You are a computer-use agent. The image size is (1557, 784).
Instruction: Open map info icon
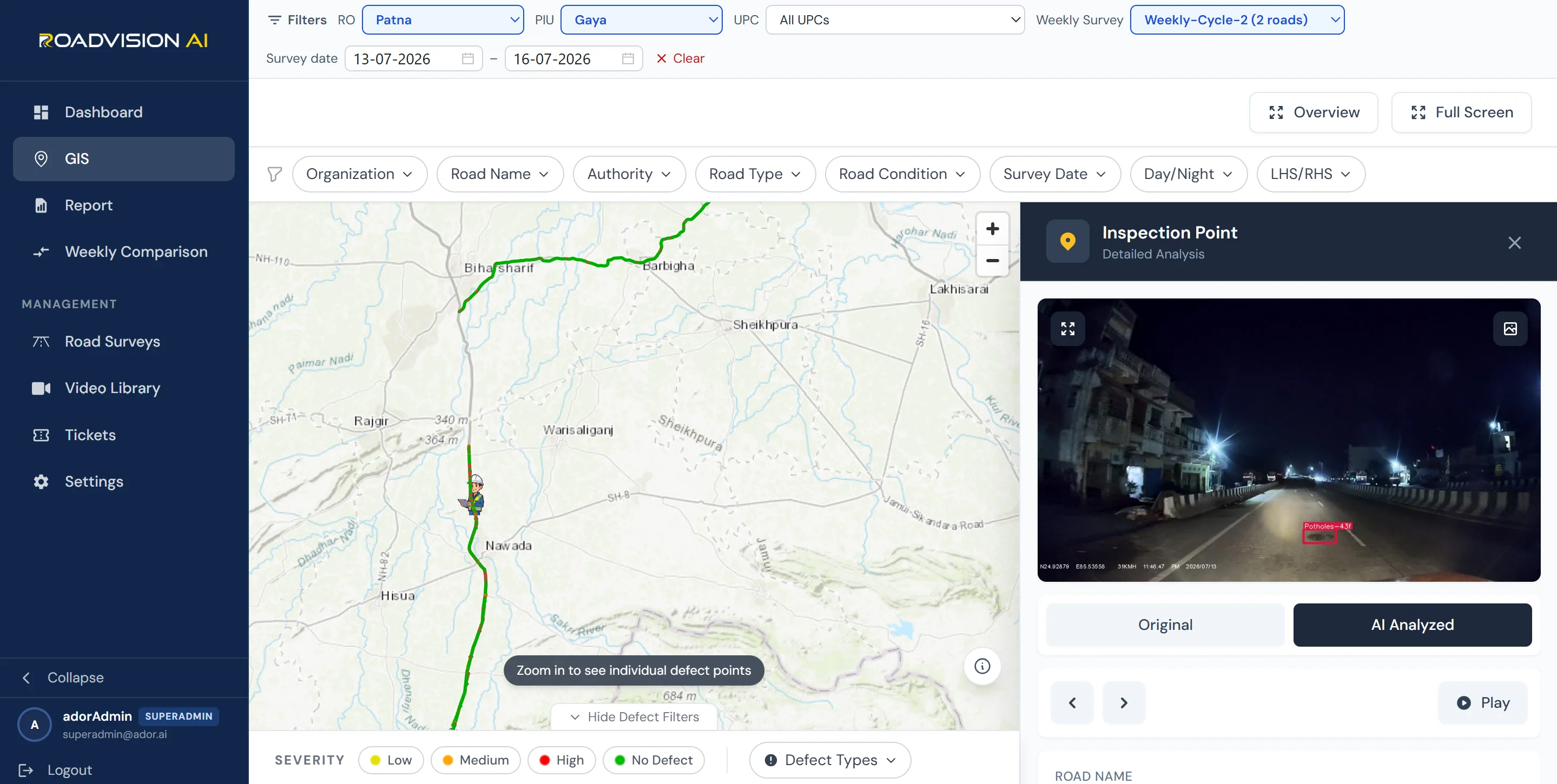point(982,666)
